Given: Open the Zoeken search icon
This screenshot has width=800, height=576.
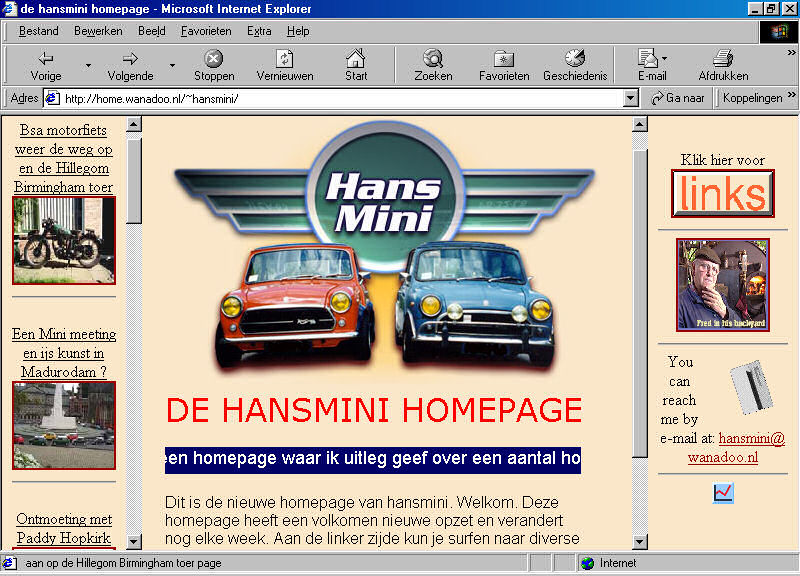Looking at the screenshot, I should (x=433, y=59).
